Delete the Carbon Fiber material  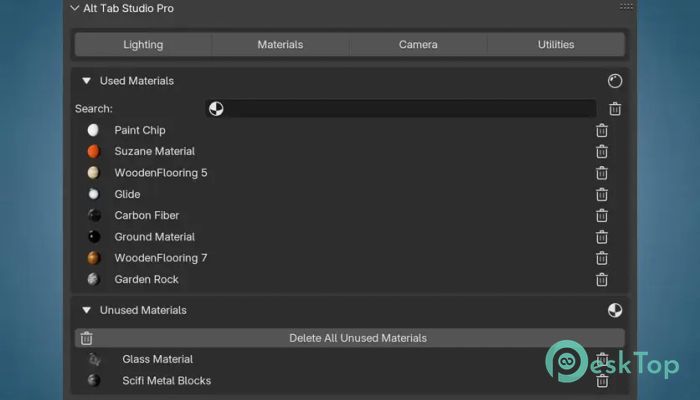tap(602, 215)
